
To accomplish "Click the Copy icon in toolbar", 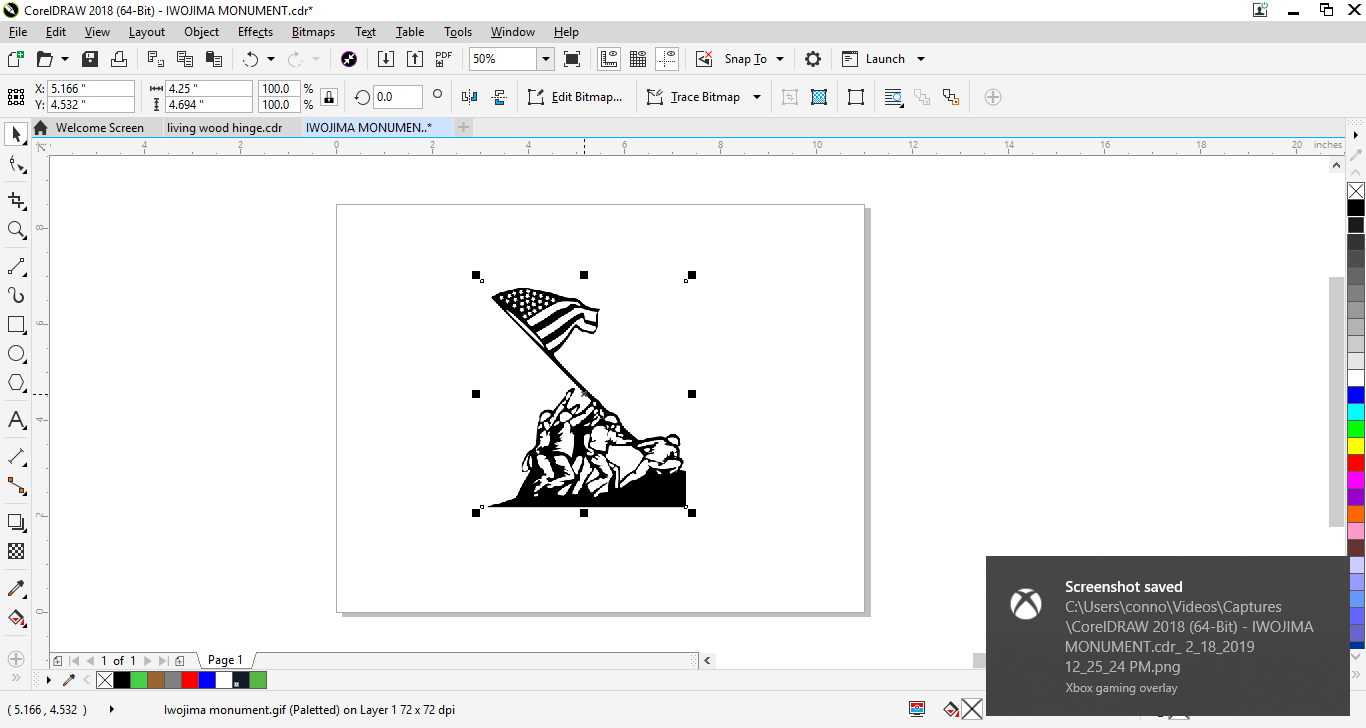I will pyautogui.click(x=185, y=59).
